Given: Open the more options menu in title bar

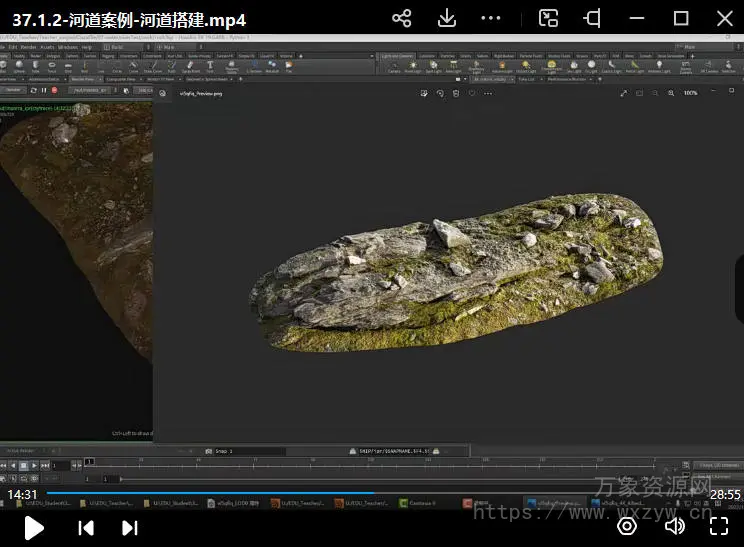Looking at the screenshot, I should pyautogui.click(x=490, y=18).
